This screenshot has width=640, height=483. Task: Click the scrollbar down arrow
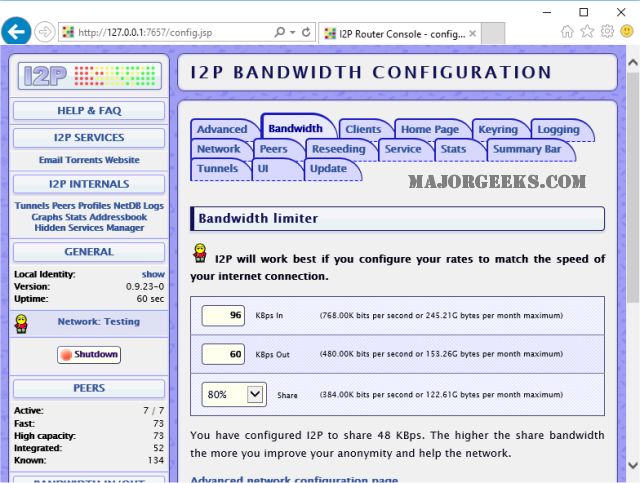tap(633, 465)
